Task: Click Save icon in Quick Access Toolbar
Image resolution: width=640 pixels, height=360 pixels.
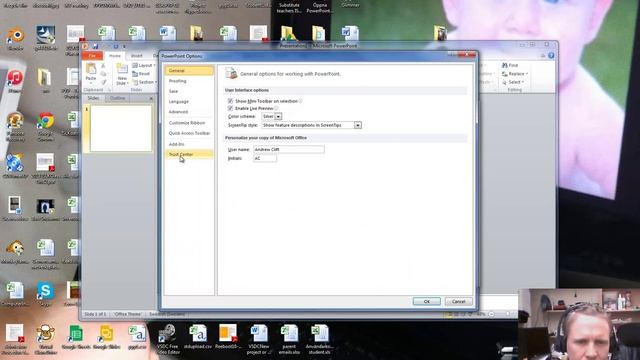Action: tap(95, 46)
